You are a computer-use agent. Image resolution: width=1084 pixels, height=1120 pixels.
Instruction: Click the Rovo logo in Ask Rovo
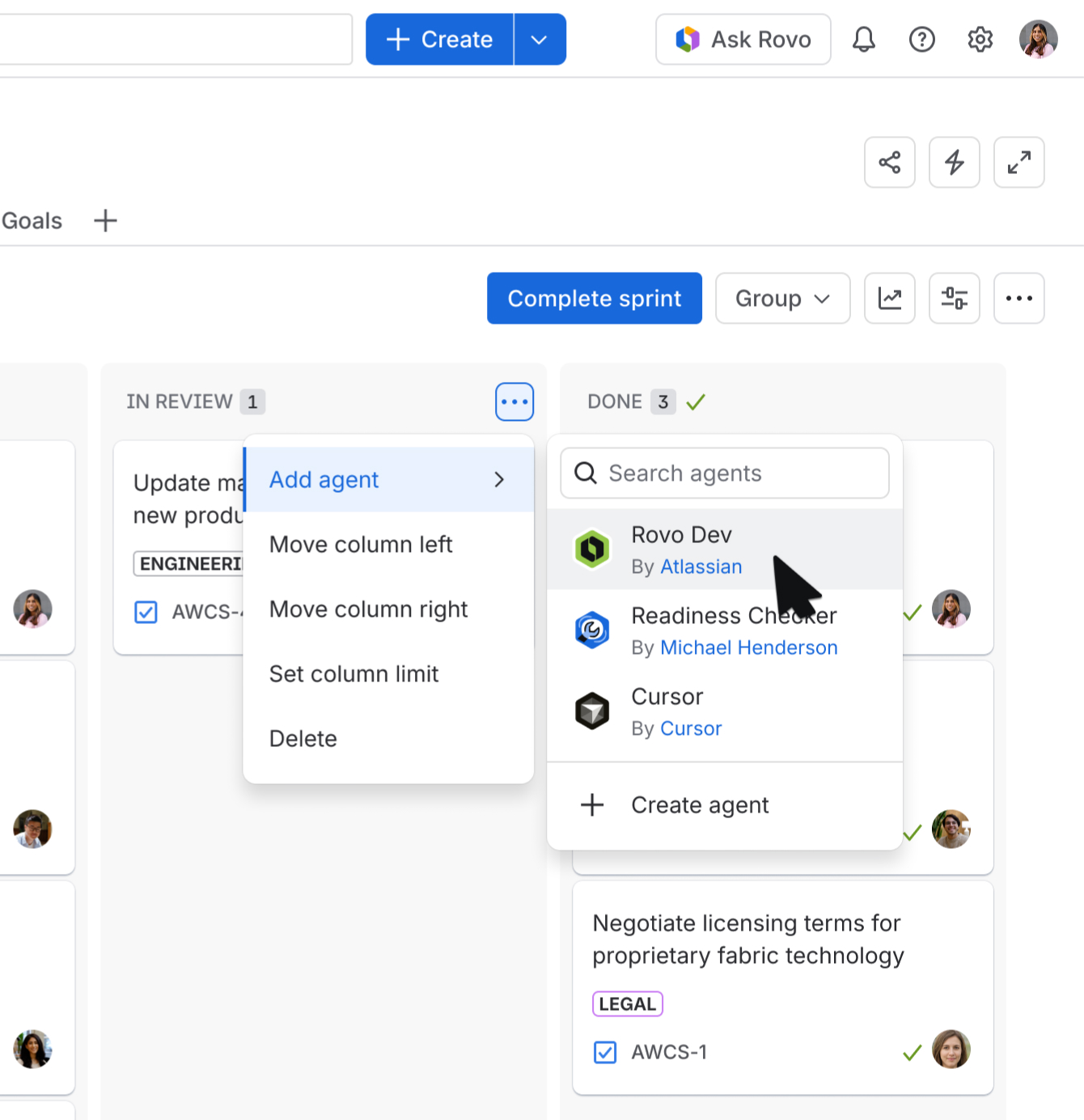688,39
